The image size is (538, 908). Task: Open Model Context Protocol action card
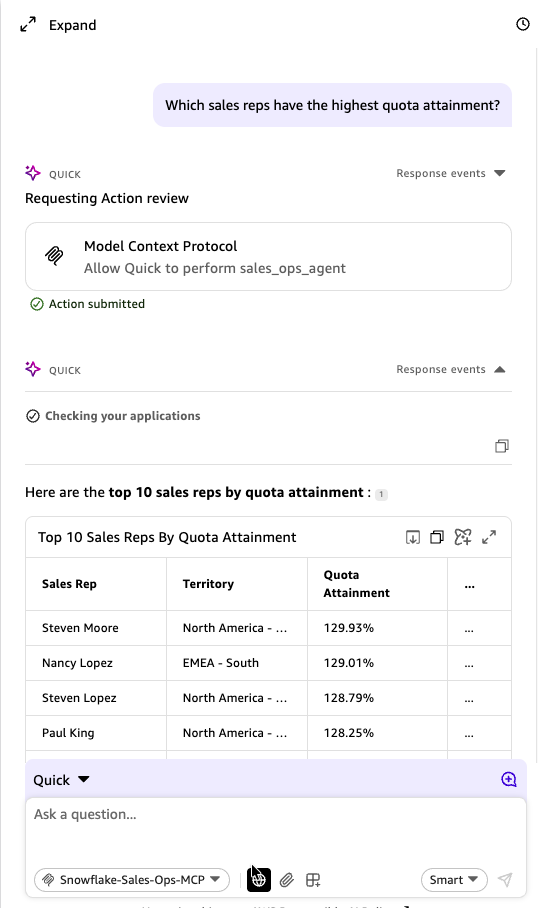(x=268, y=257)
